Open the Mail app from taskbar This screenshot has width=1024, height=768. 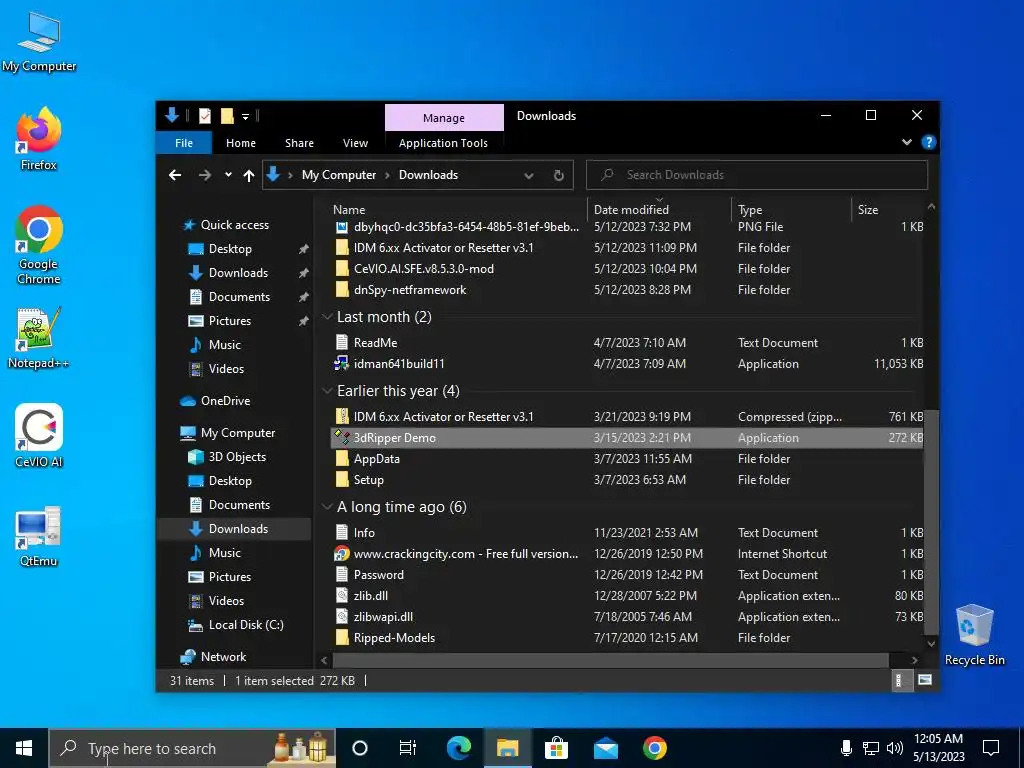pyautogui.click(x=605, y=748)
